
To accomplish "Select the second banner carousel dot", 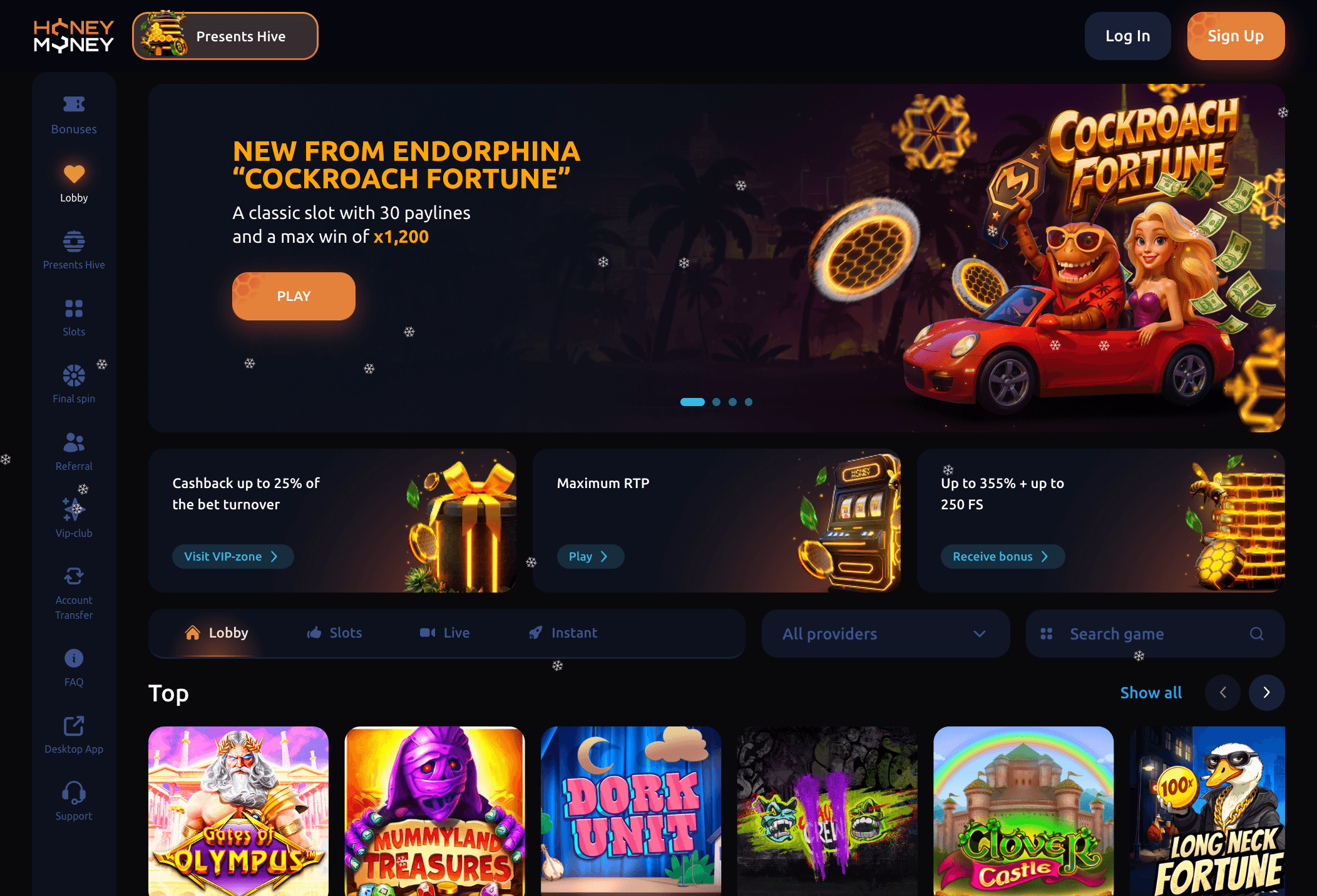I will (716, 402).
